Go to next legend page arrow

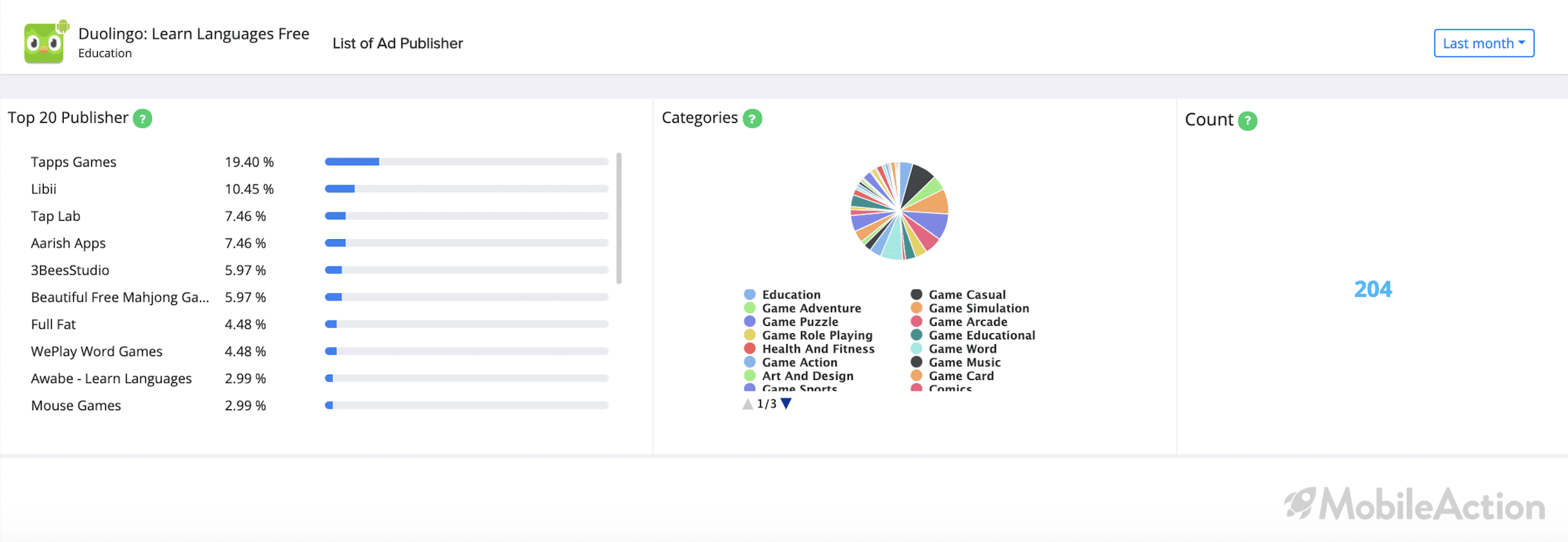786,404
